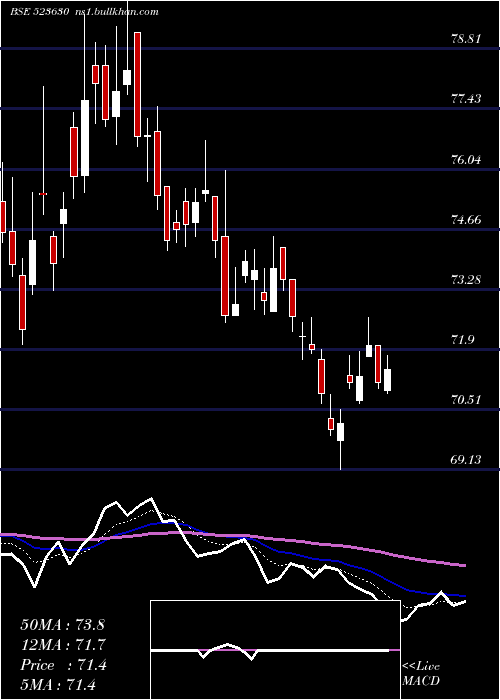Click the 74.66 price level label
Image resolution: width=500 pixels, height=700 pixels.
click(466, 220)
